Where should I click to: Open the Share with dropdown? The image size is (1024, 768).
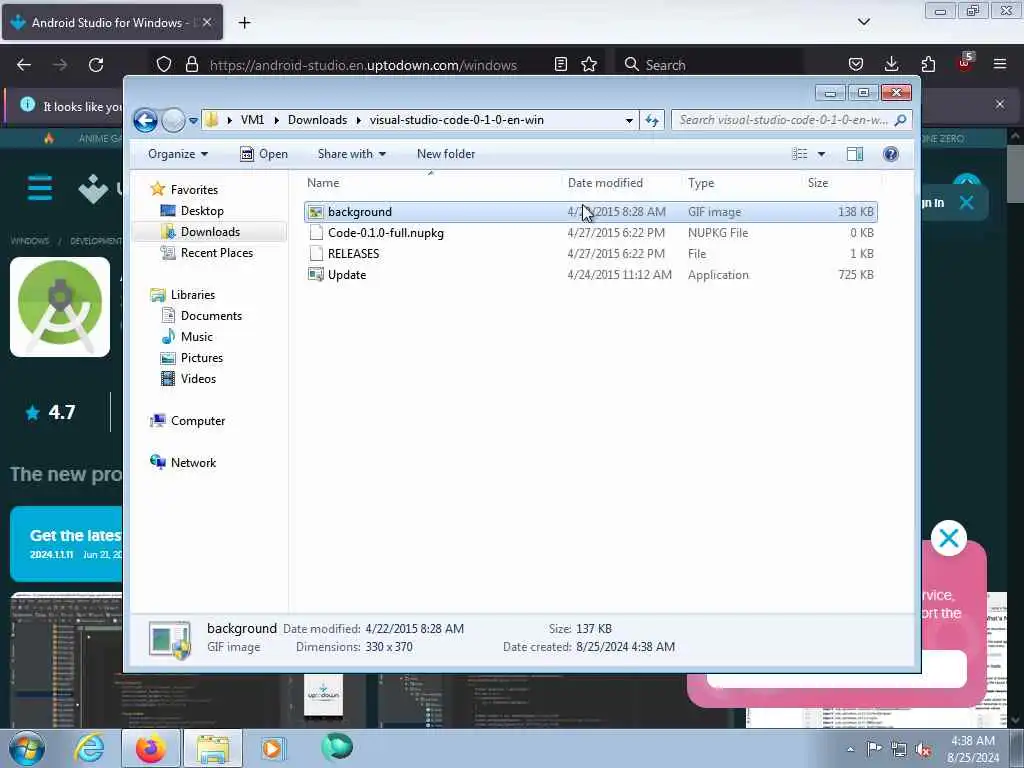coord(351,154)
